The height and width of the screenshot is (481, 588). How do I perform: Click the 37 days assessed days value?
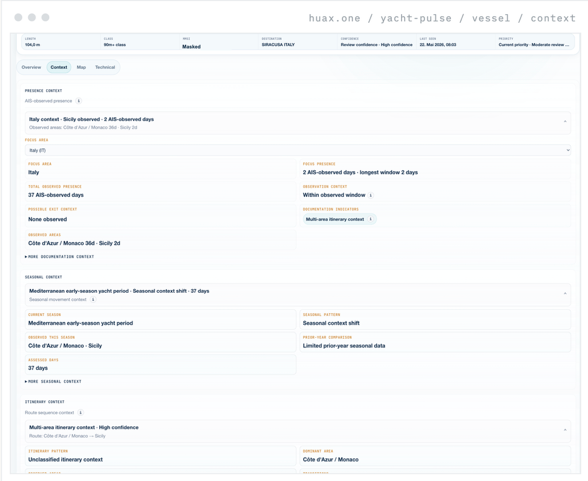38,368
